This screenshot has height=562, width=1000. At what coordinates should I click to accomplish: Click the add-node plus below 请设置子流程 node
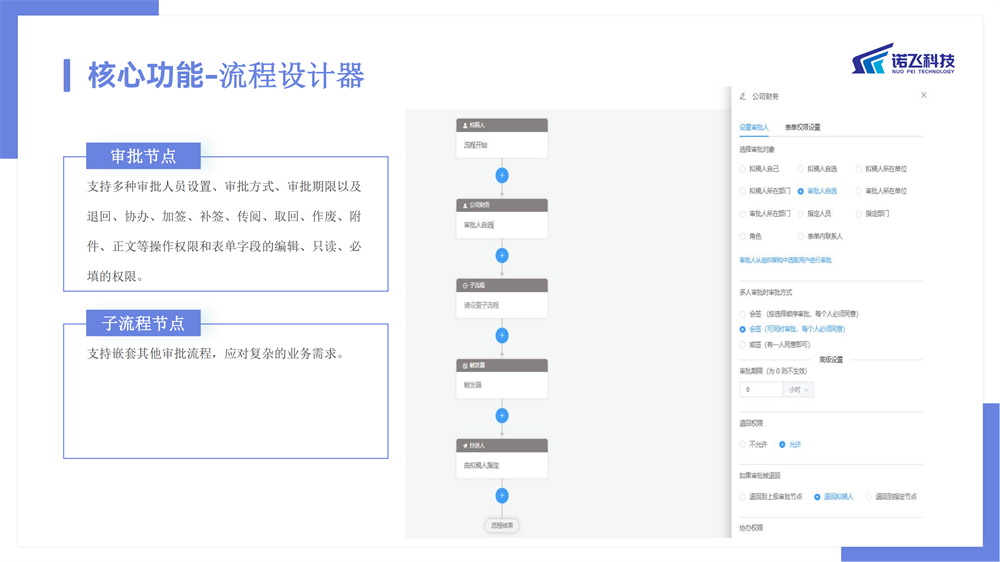[502, 335]
